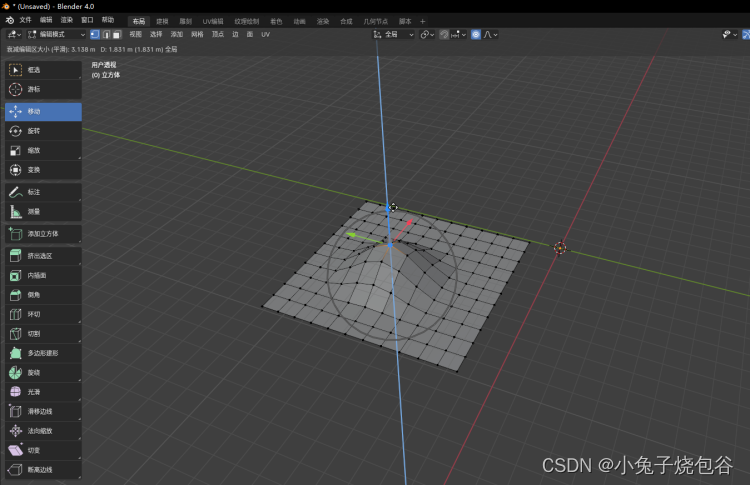
Task: Open the 帮助 (Help) menu
Action: pyautogui.click(x=108, y=20)
